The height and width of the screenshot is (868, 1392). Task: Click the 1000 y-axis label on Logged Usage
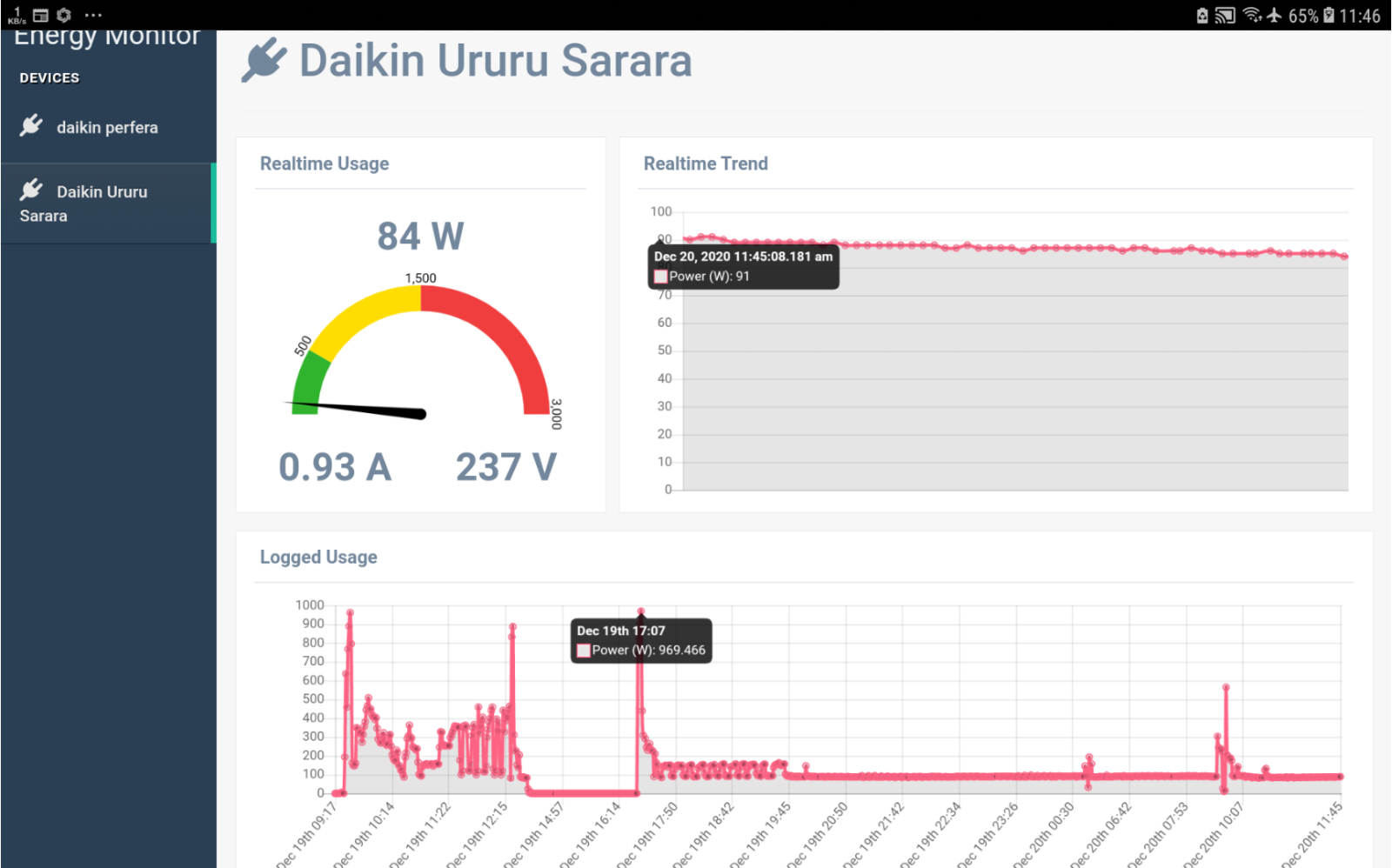point(310,604)
